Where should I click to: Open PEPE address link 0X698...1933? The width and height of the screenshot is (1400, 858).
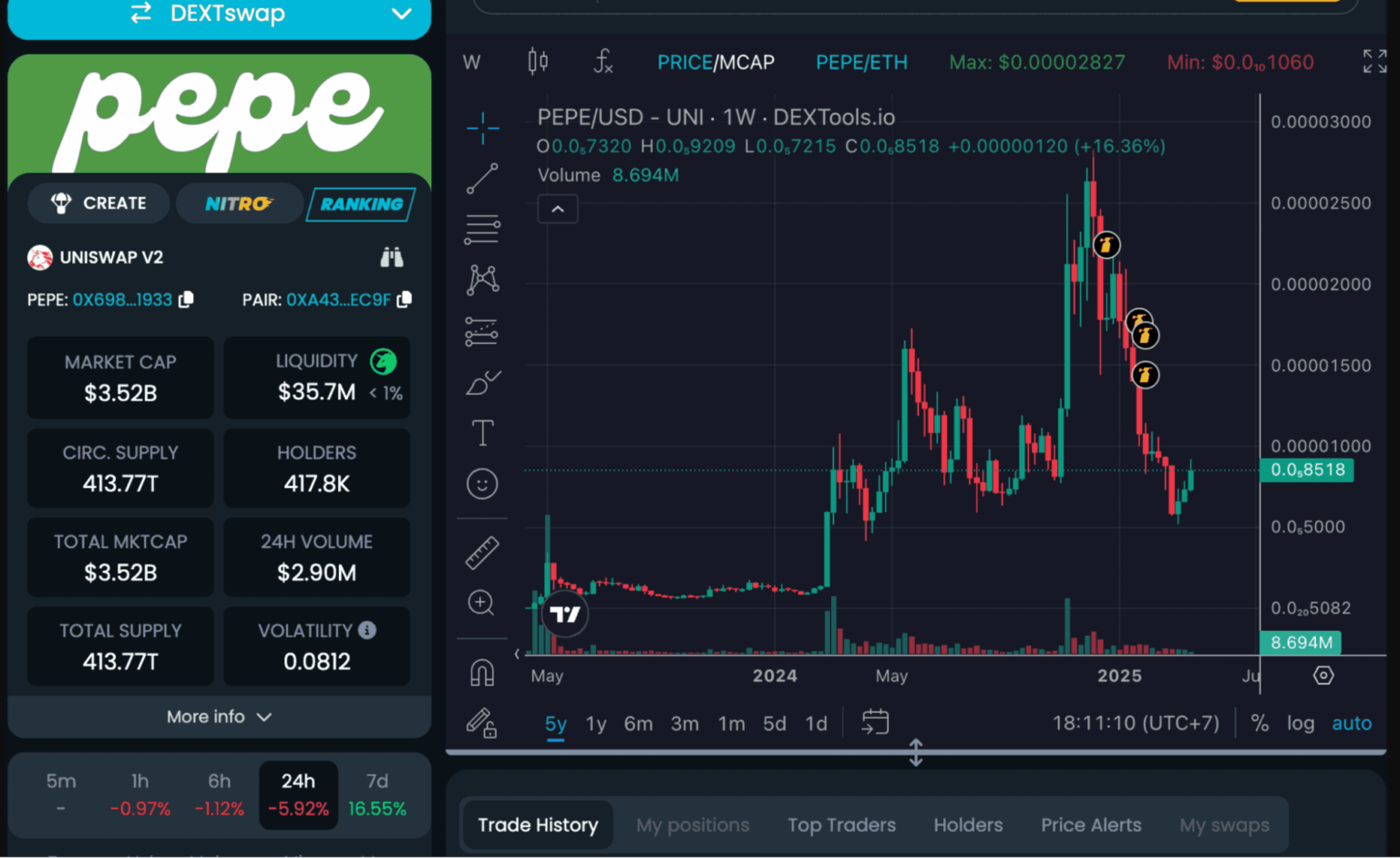[x=122, y=300]
